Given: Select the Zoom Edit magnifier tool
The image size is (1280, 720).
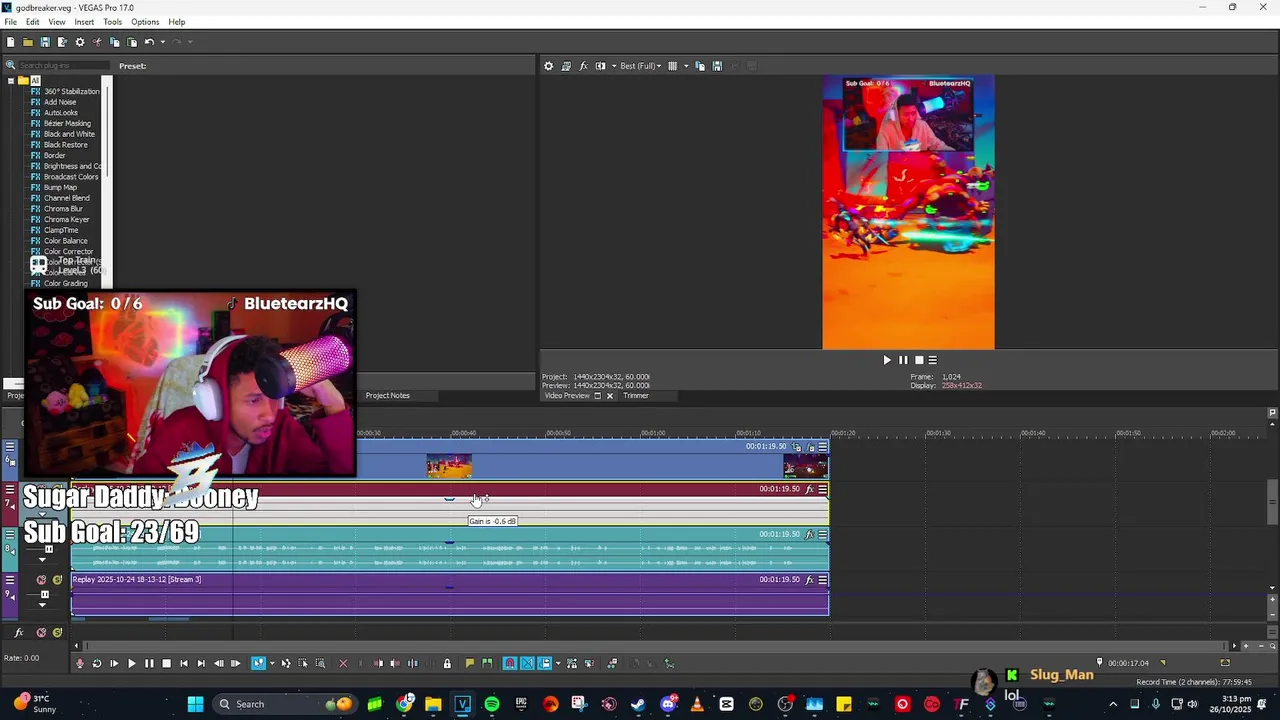Looking at the screenshot, I should [x=320, y=663].
